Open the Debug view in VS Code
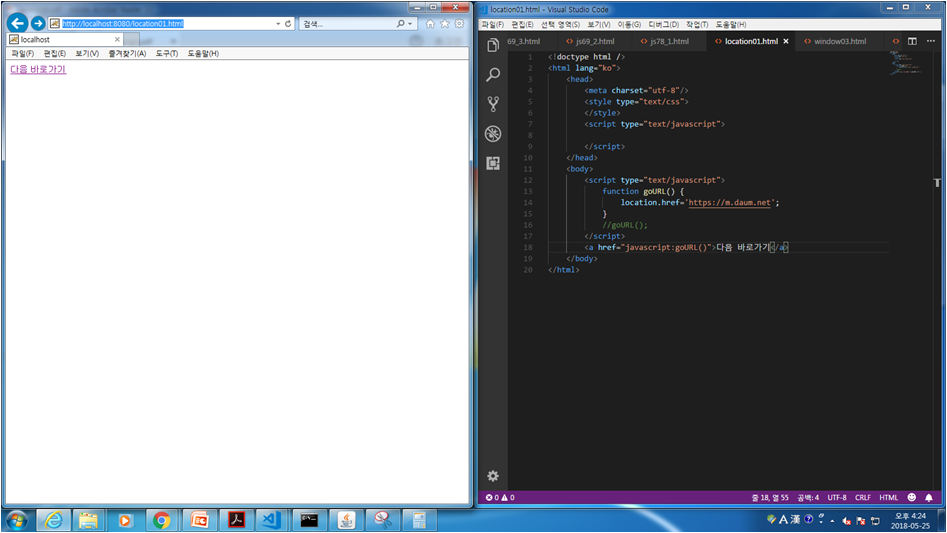947x533 pixels. (x=493, y=133)
